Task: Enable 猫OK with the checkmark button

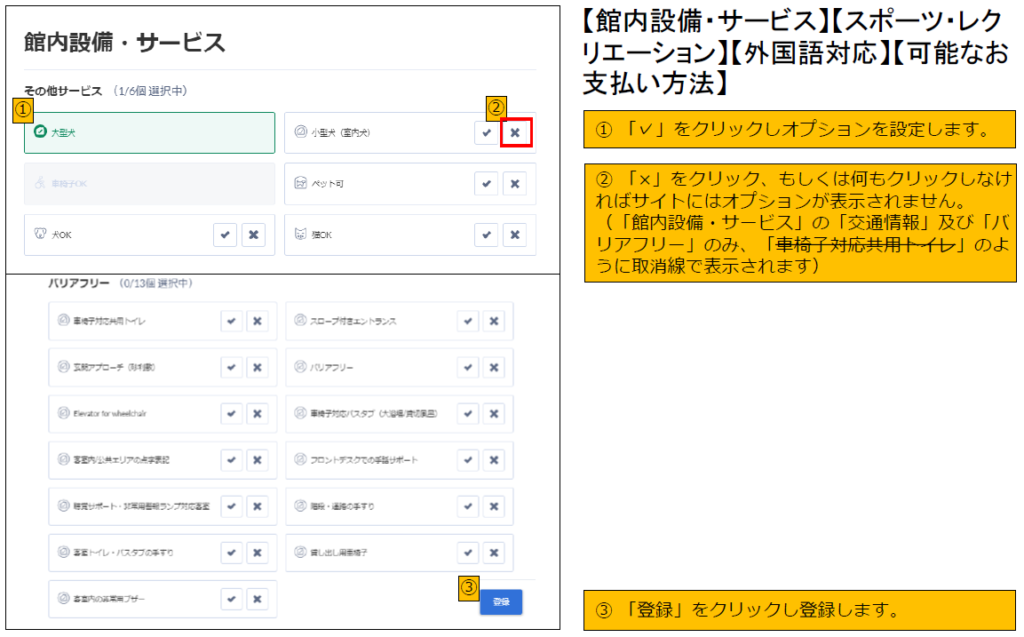Action: (x=486, y=235)
